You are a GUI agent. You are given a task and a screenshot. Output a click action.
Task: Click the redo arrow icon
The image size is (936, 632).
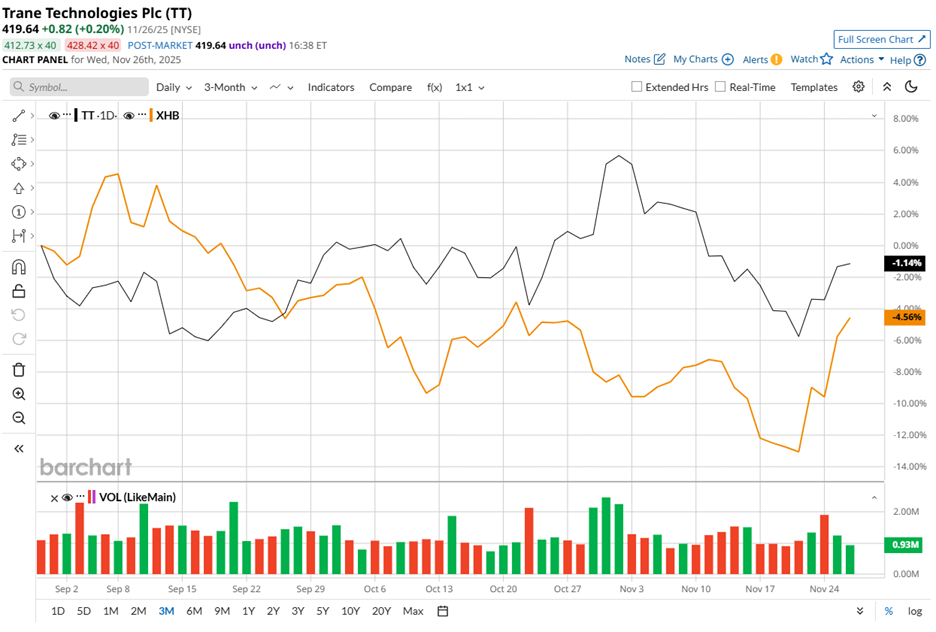pyautogui.click(x=19, y=339)
